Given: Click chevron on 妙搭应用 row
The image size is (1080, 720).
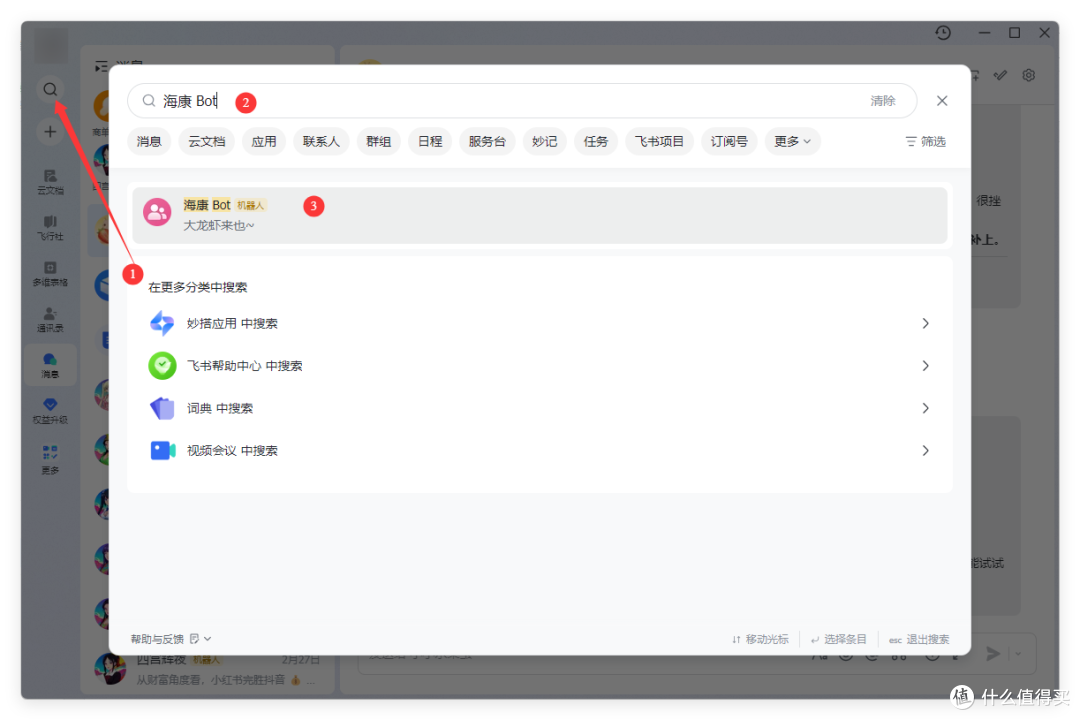Looking at the screenshot, I should pos(925,323).
